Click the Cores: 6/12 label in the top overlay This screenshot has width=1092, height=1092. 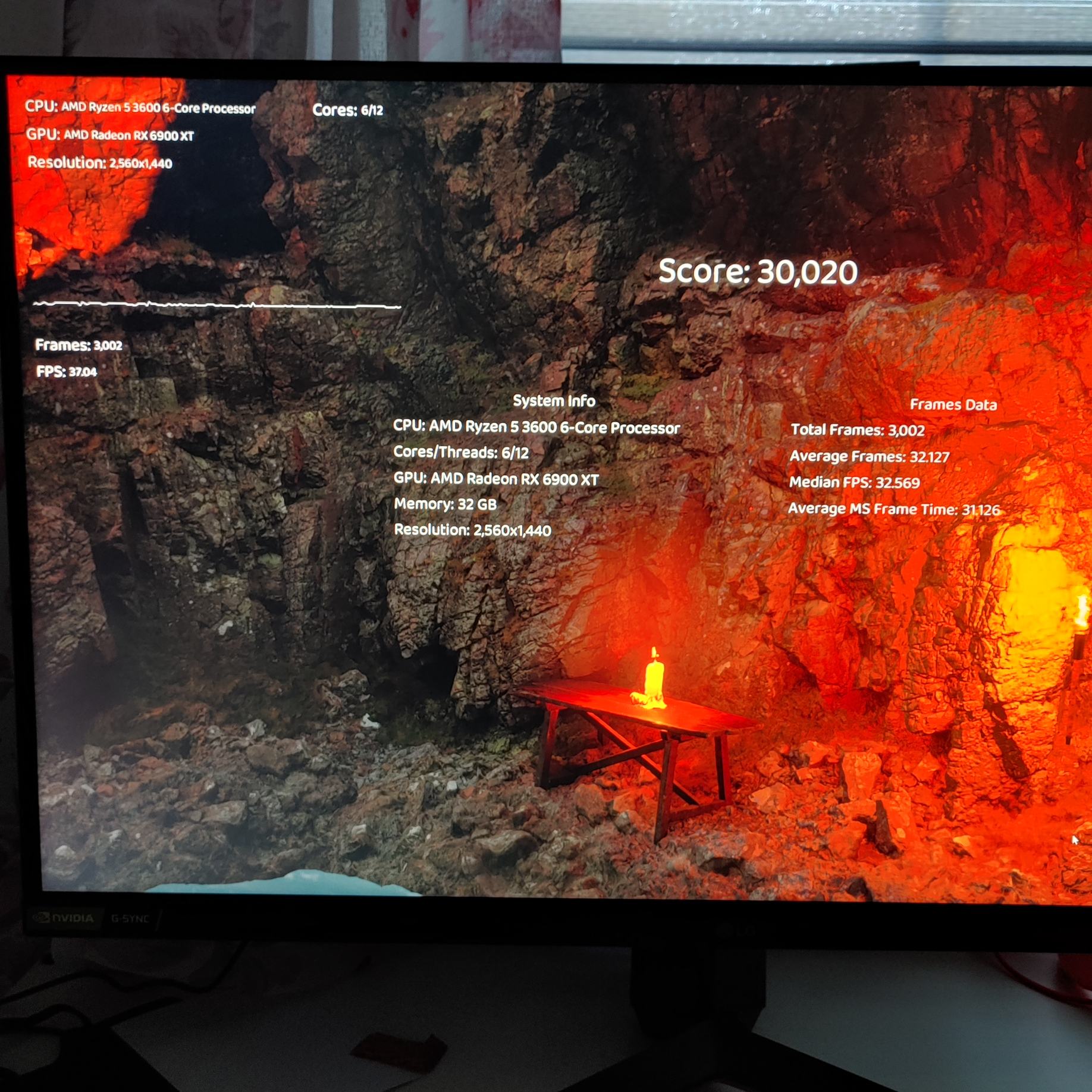pyautogui.click(x=347, y=110)
